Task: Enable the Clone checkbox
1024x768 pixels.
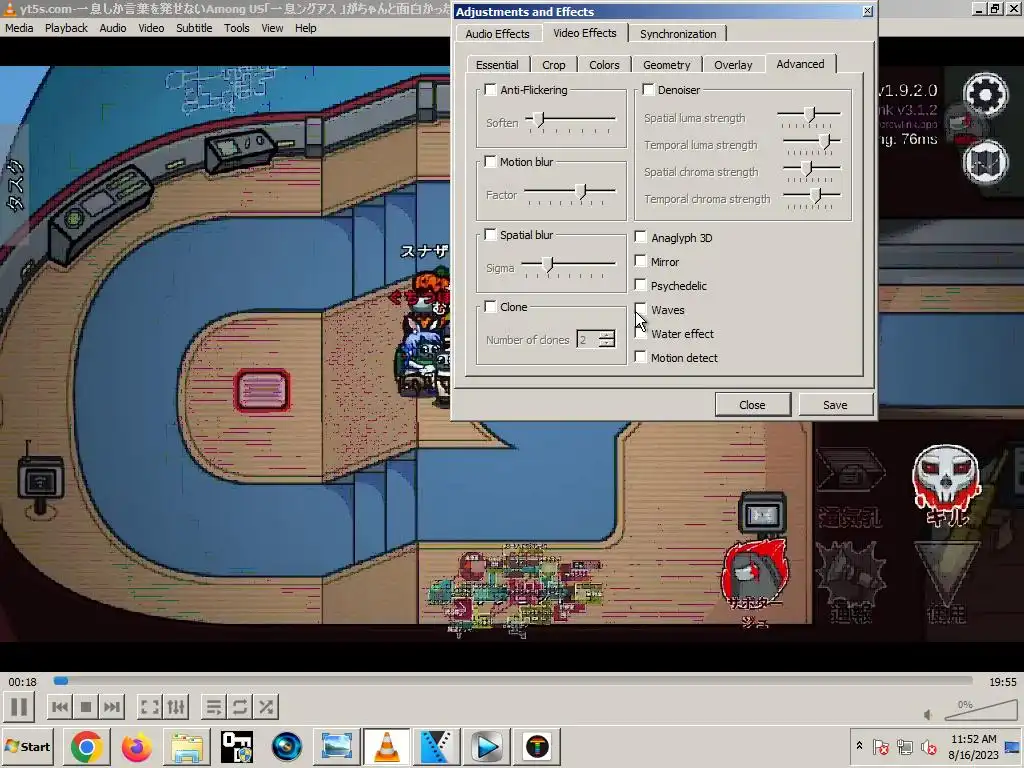Action: coord(490,307)
